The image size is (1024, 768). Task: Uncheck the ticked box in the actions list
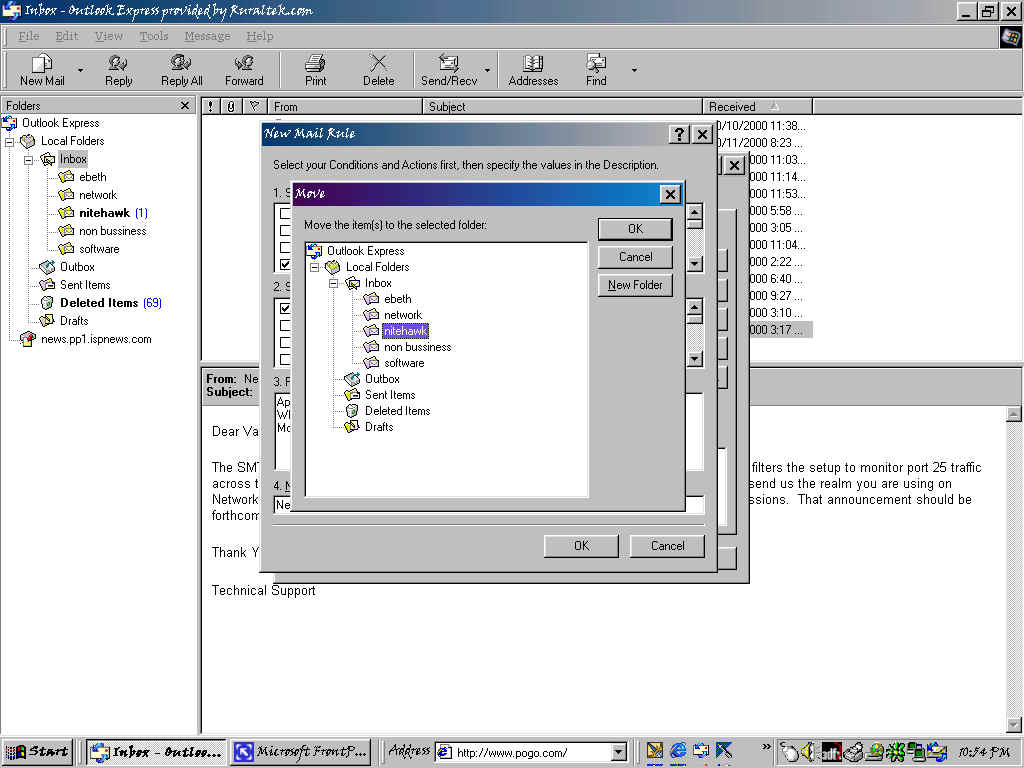click(x=285, y=308)
